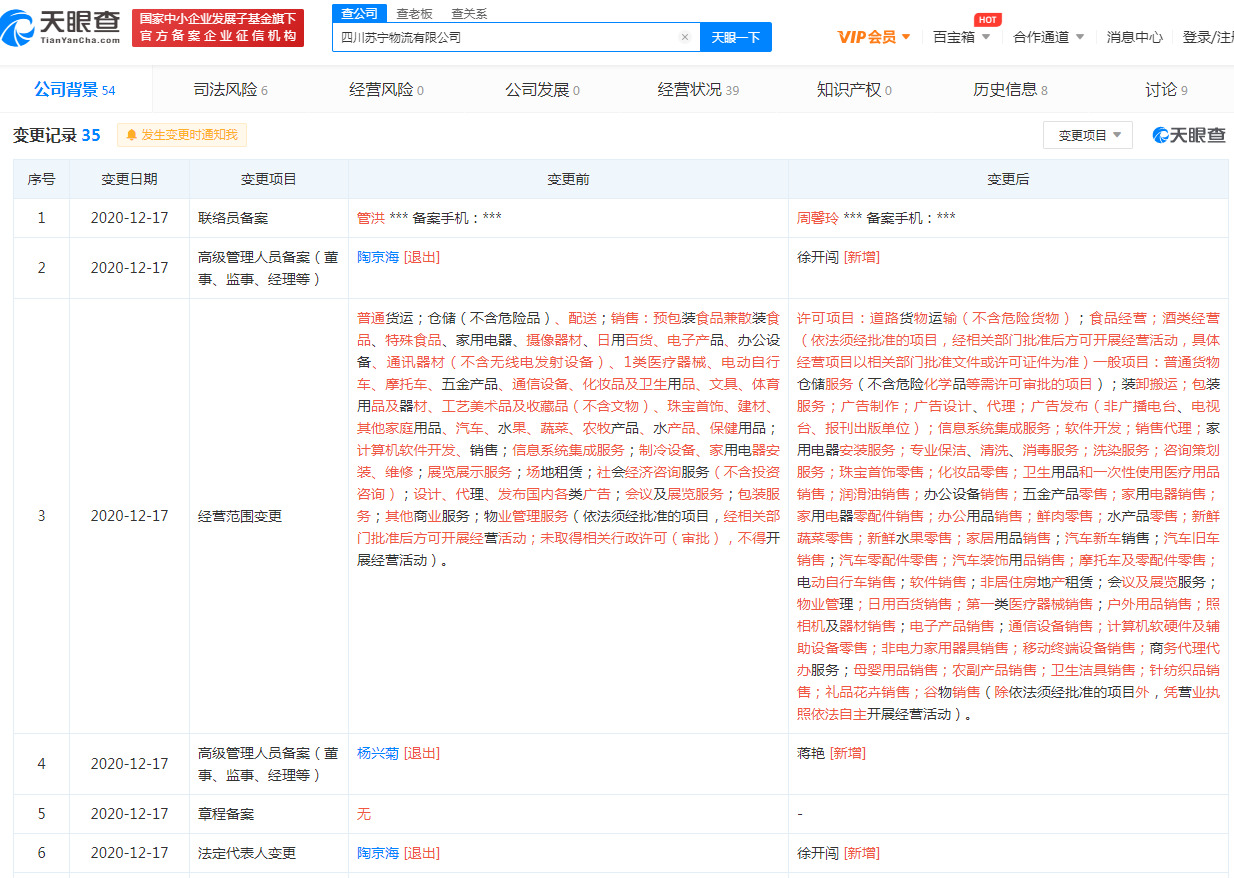The image size is (1234, 878).
Task: Open the 经营风险 tab
Action: [386, 90]
